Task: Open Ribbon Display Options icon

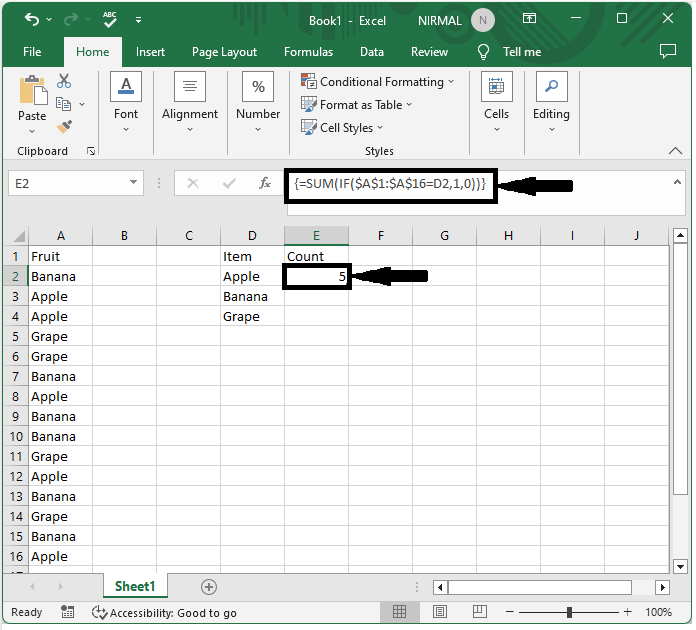Action: point(529,19)
